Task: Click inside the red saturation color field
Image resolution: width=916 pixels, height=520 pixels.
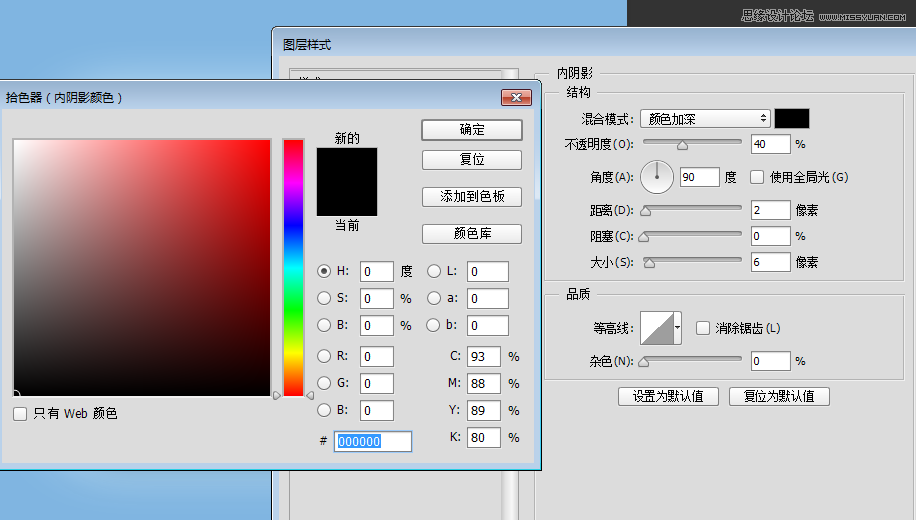Action: pos(142,268)
